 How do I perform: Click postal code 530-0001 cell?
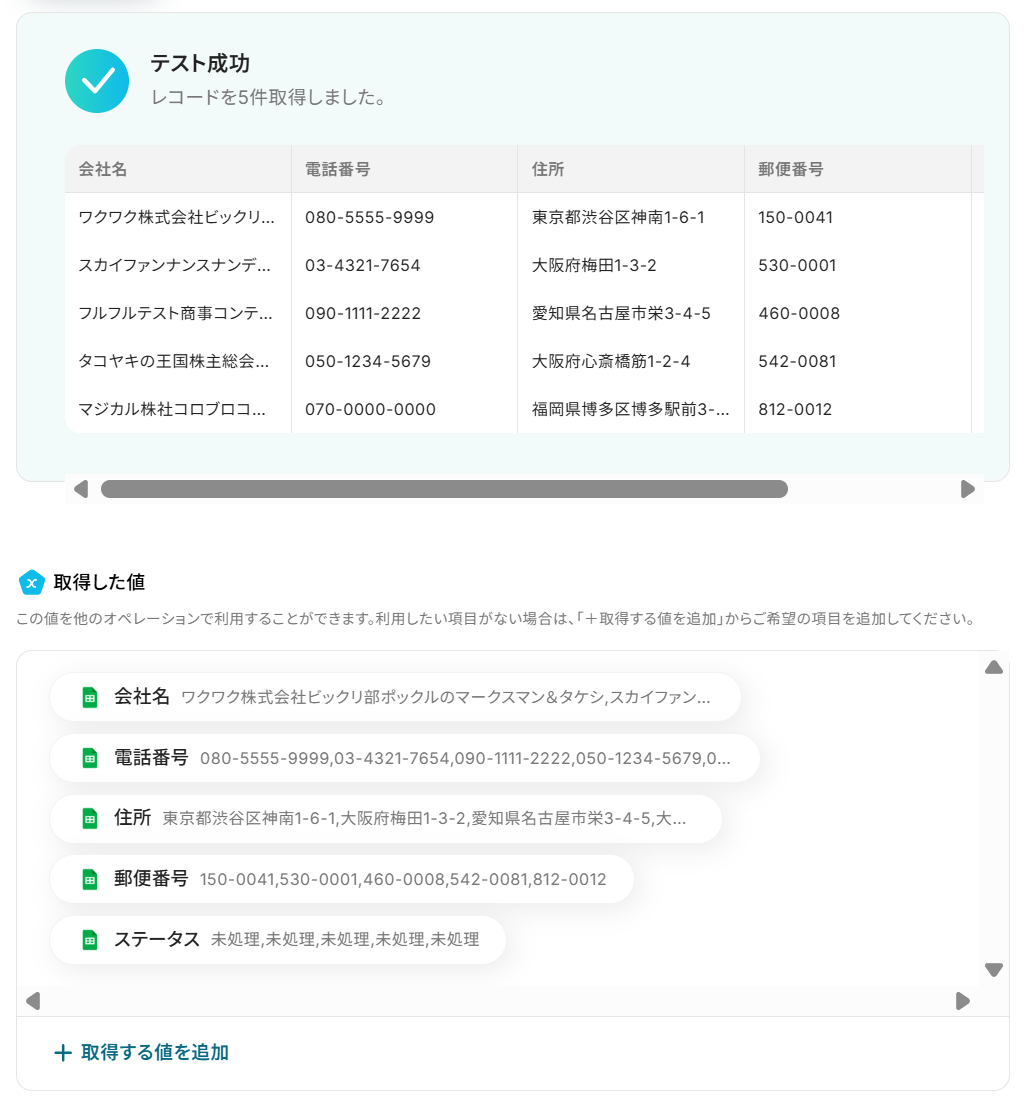click(857, 265)
